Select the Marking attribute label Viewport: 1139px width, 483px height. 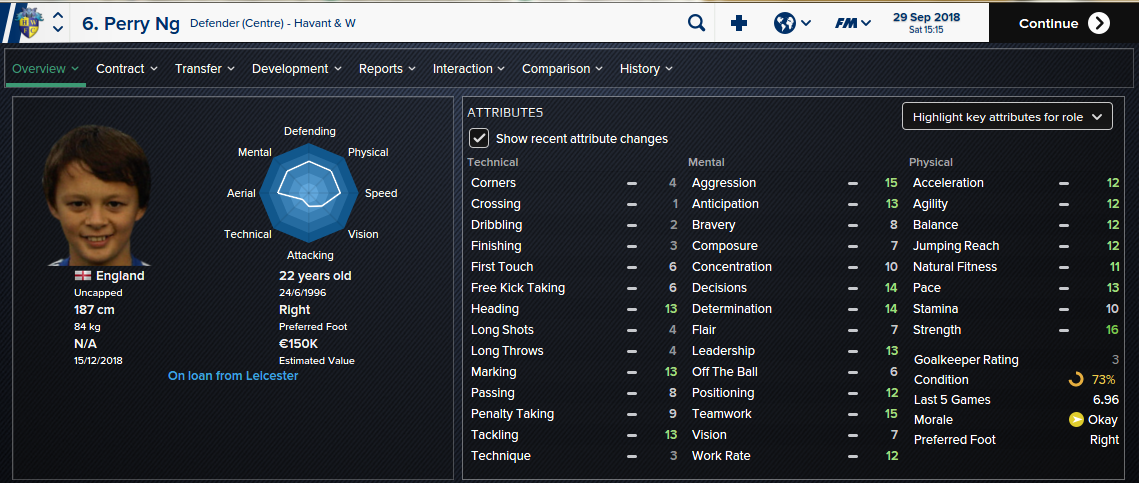coord(494,372)
